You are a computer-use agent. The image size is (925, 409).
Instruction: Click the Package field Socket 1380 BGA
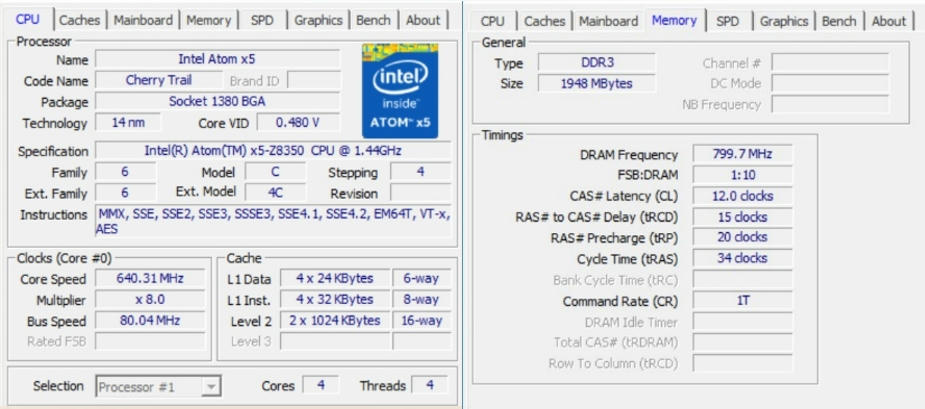tap(217, 102)
